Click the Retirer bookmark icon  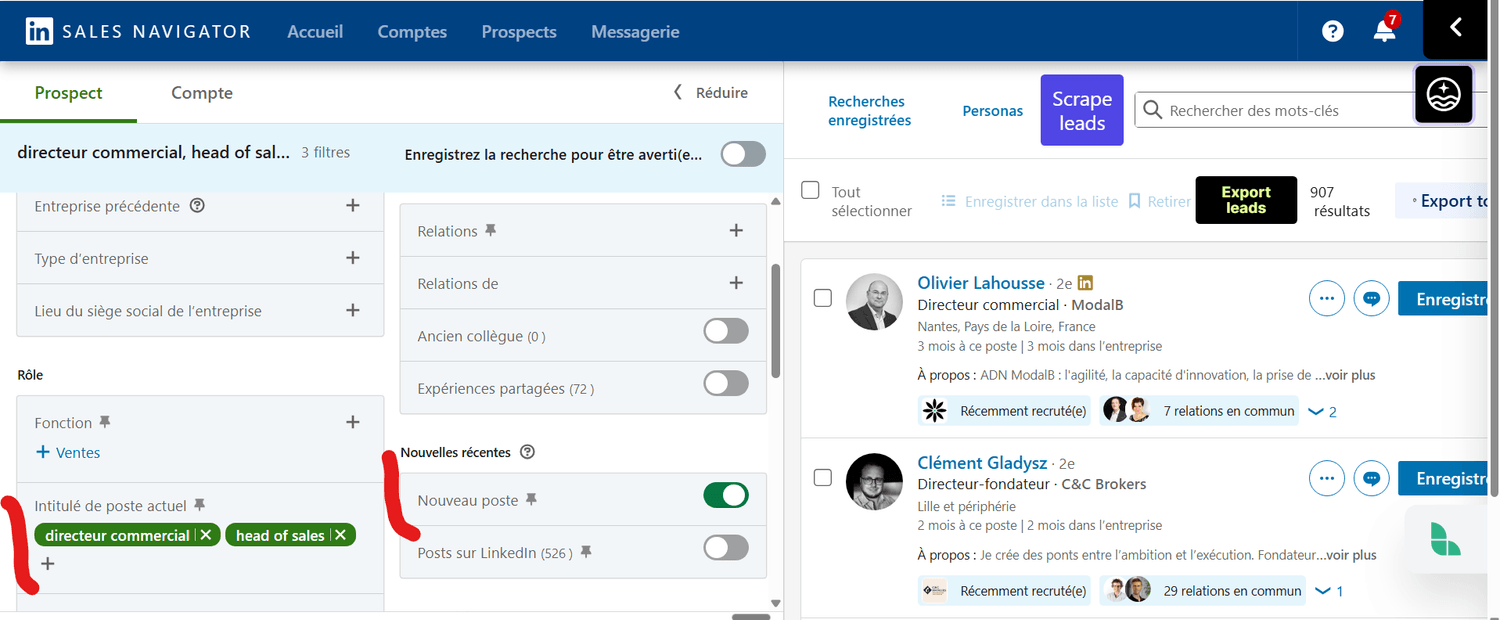tap(1134, 201)
